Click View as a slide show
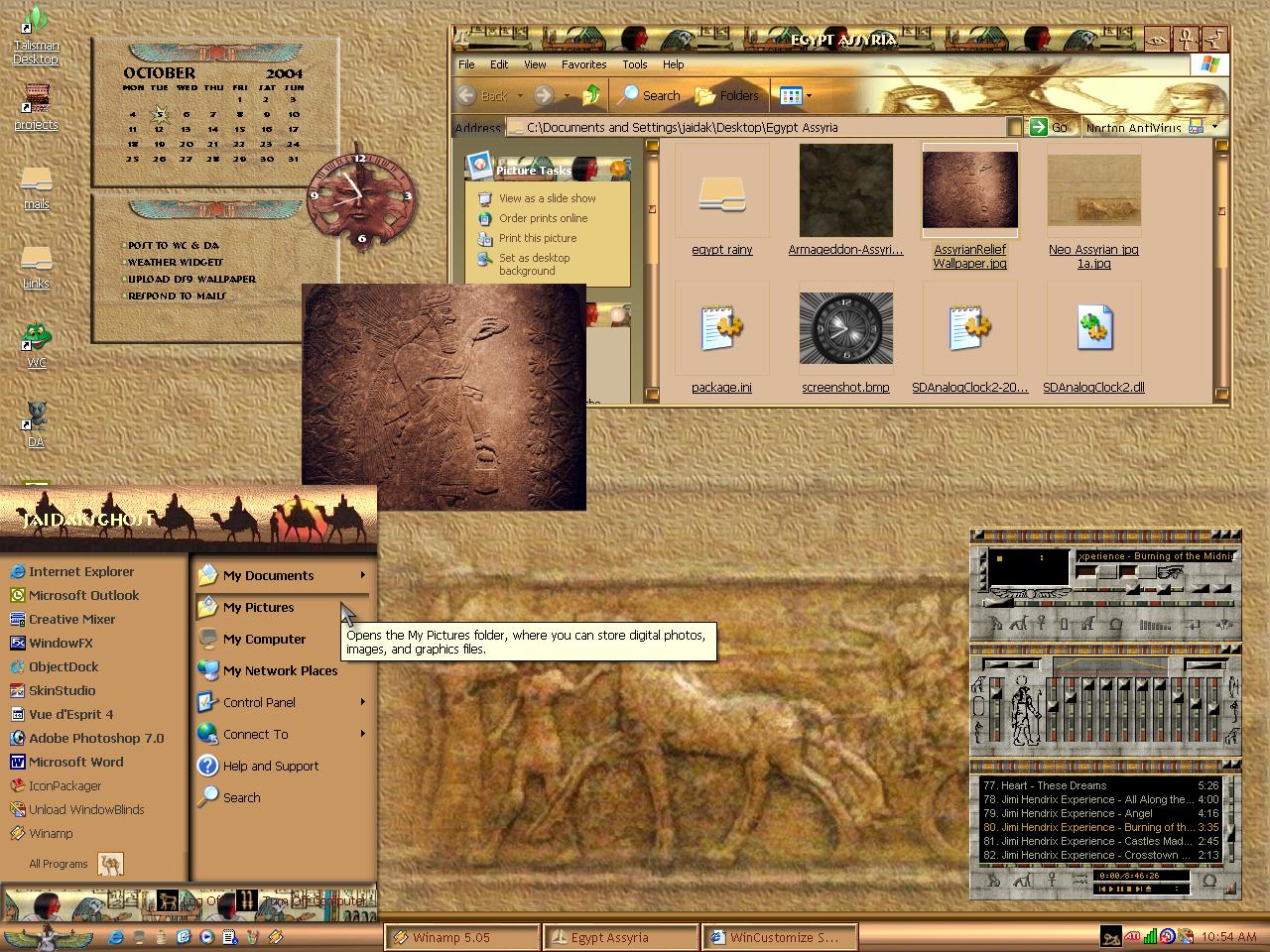Viewport: 1270px width, 952px height. (x=547, y=198)
